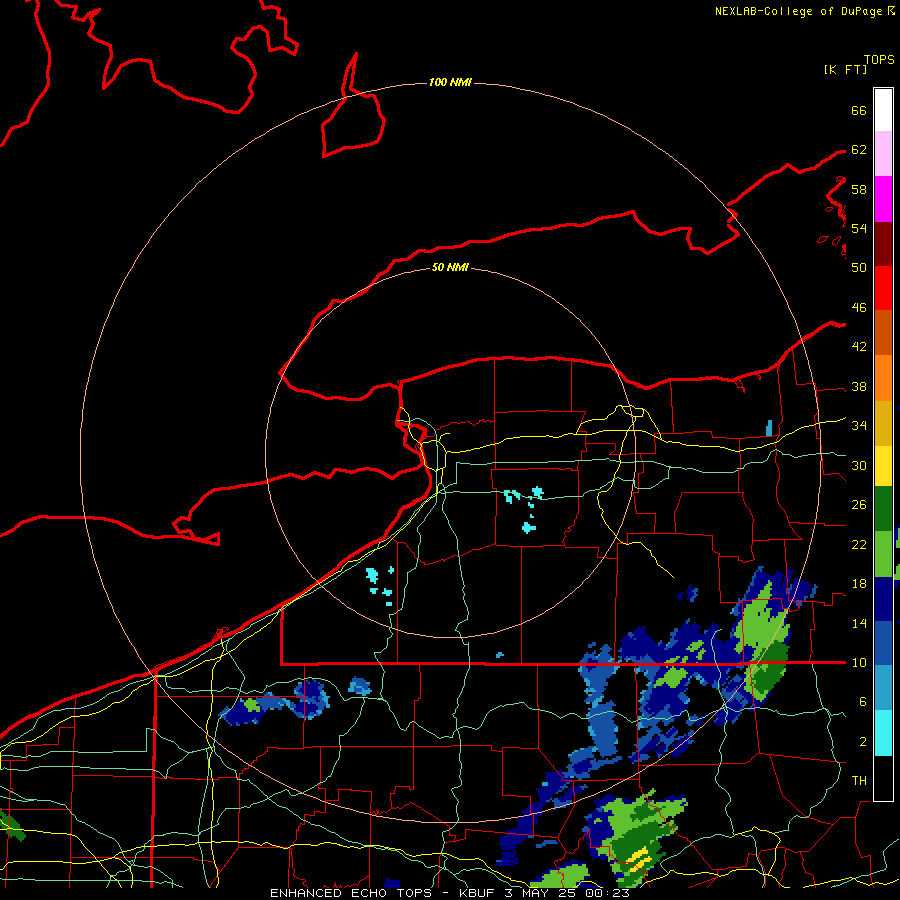Screen dimensions: 900x900
Task: Click the "10" legend value
Action: 859,663
